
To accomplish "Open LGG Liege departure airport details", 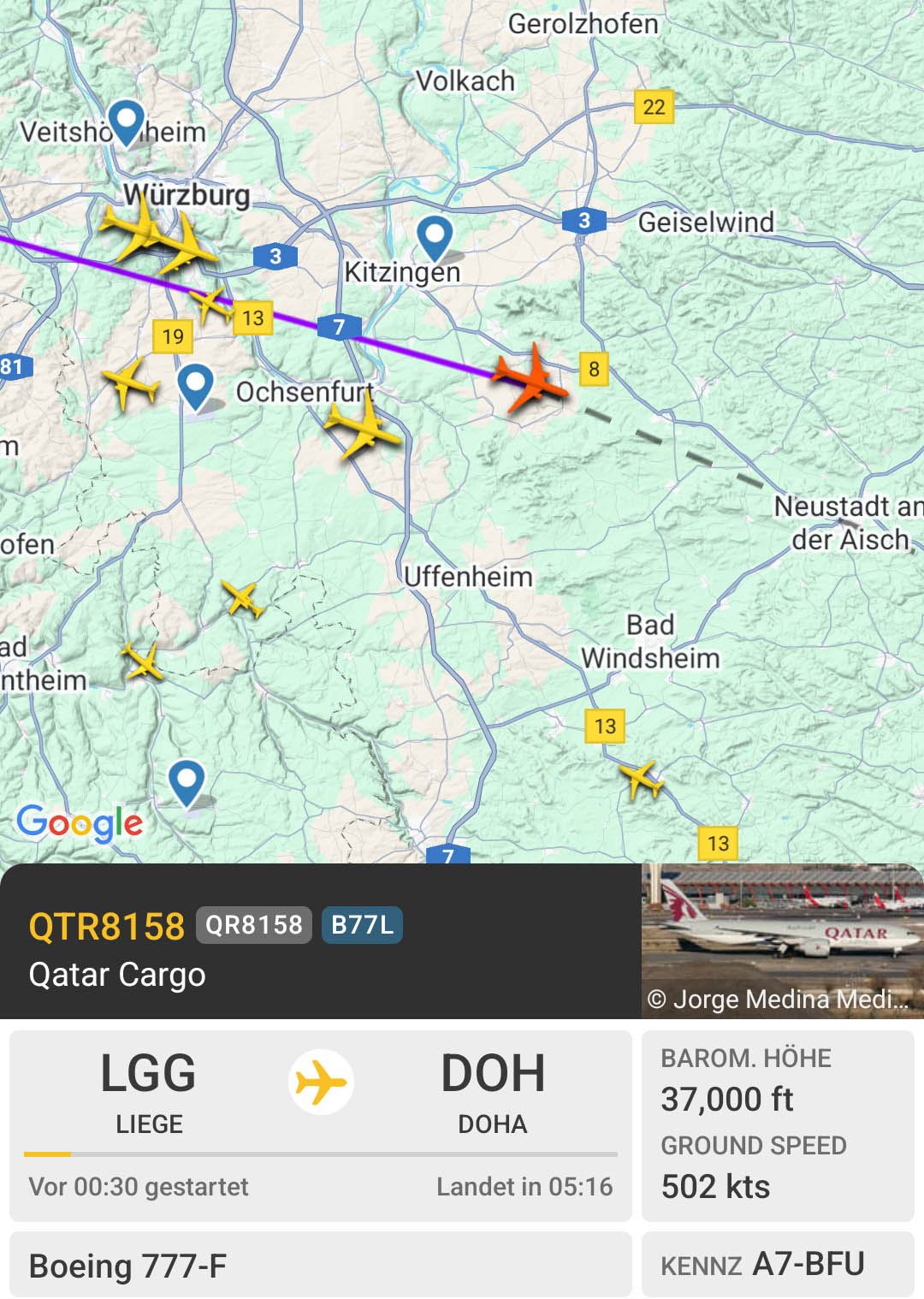I will pos(149,1092).
